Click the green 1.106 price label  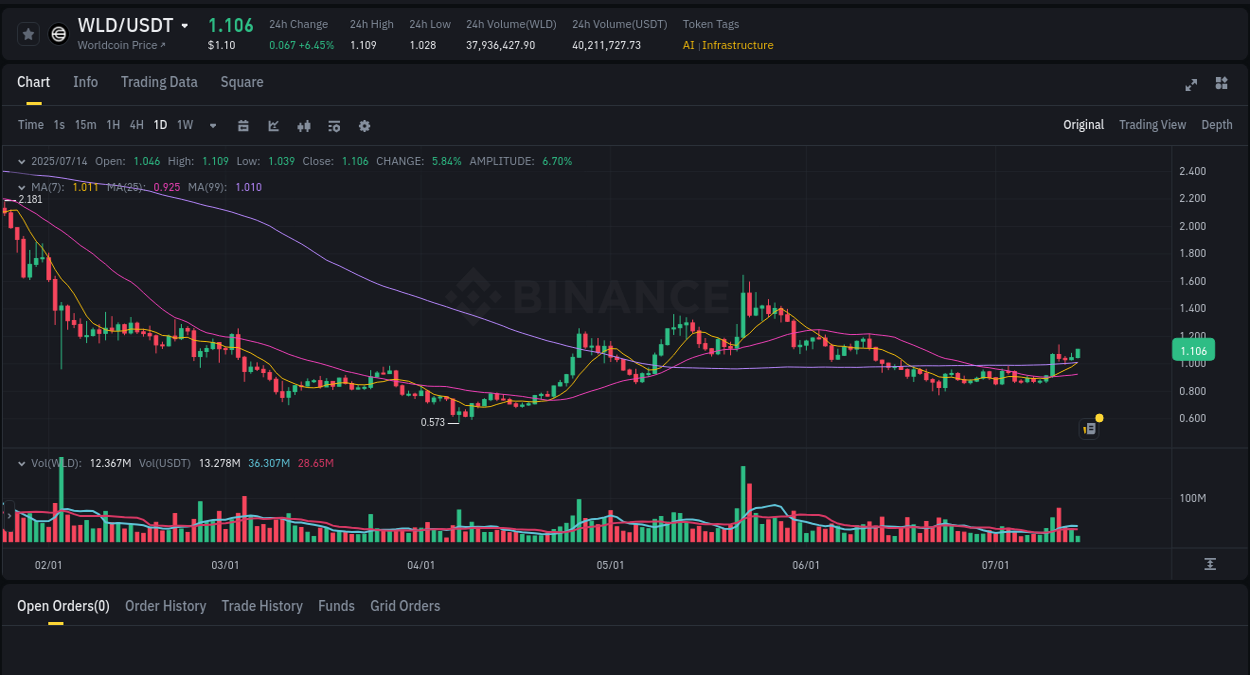pyautogui.click(x=1193, y=350)
